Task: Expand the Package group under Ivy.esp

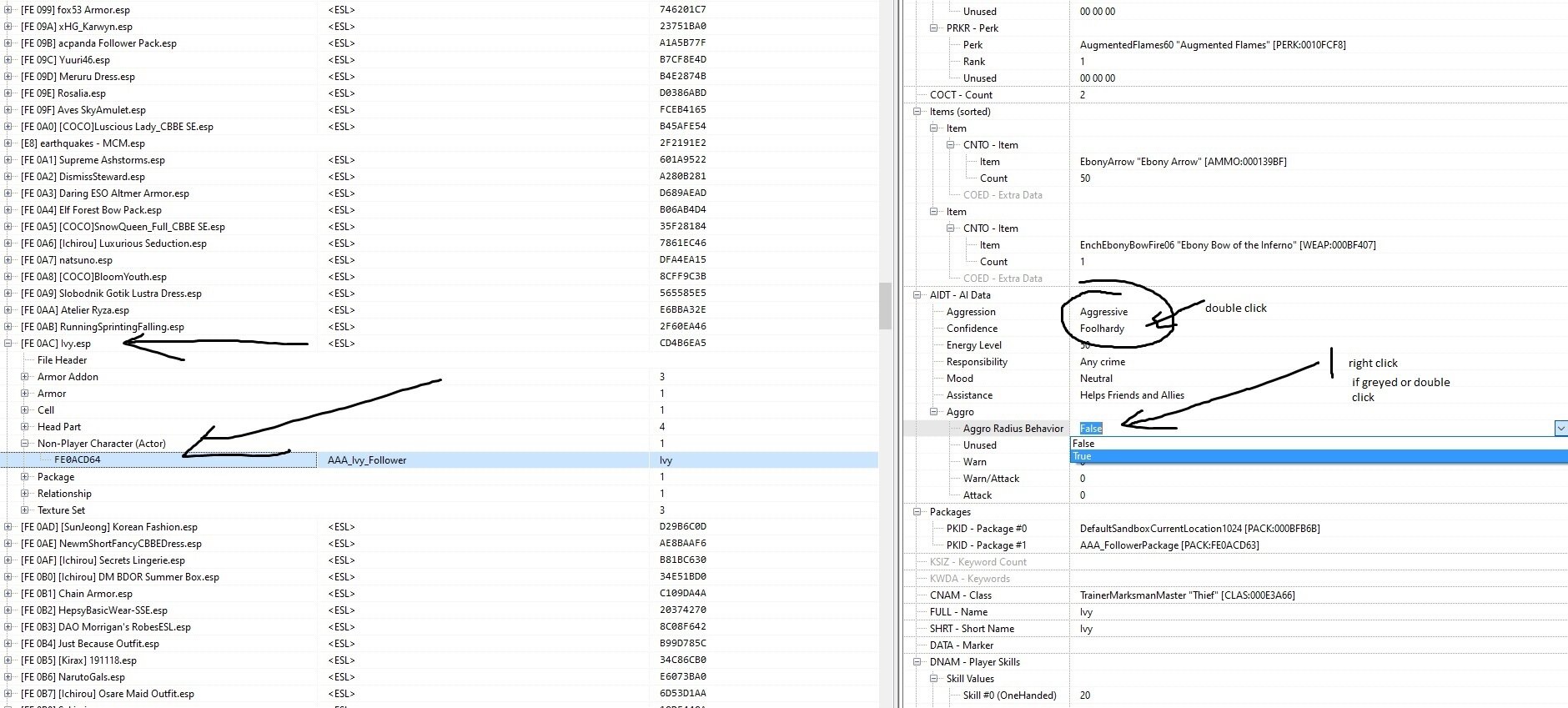Action: coord(25,477)
